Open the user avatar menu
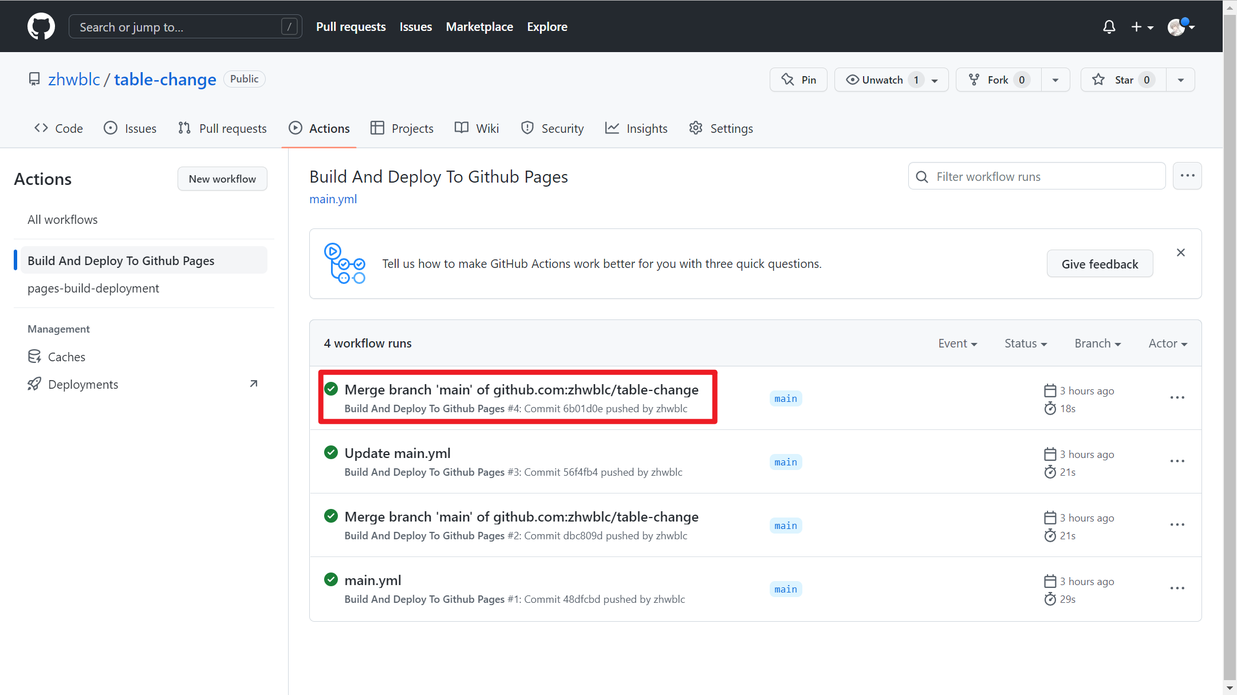 click(1181, 27)
